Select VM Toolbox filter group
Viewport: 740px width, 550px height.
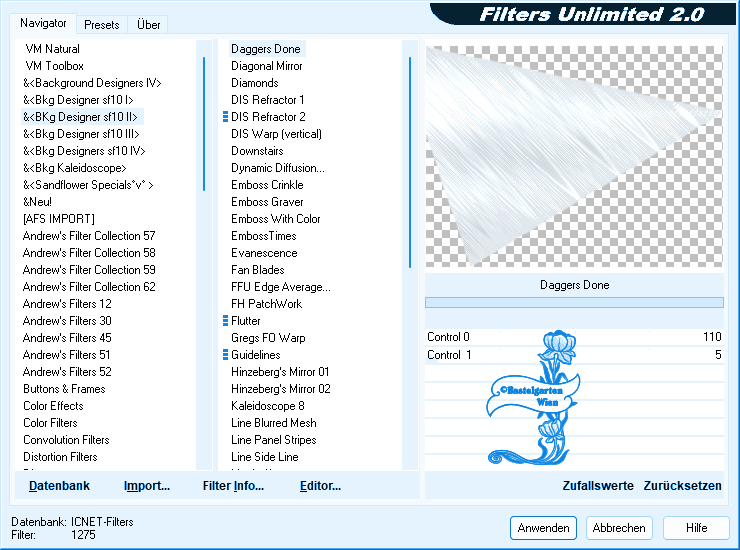(x=54, y=66)
